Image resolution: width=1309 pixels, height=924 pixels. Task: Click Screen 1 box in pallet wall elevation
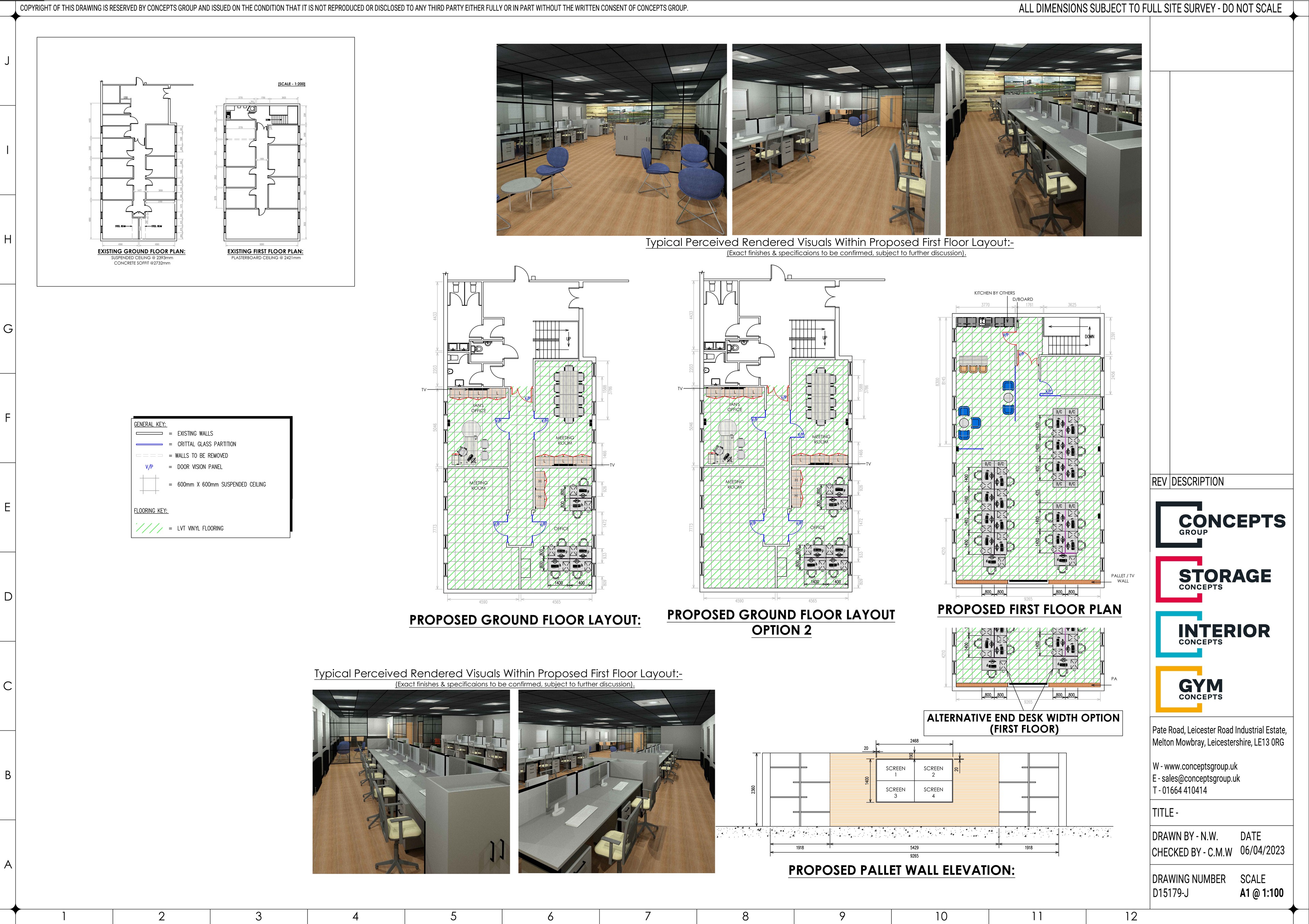pyautogui.click(x=895, y=771)
